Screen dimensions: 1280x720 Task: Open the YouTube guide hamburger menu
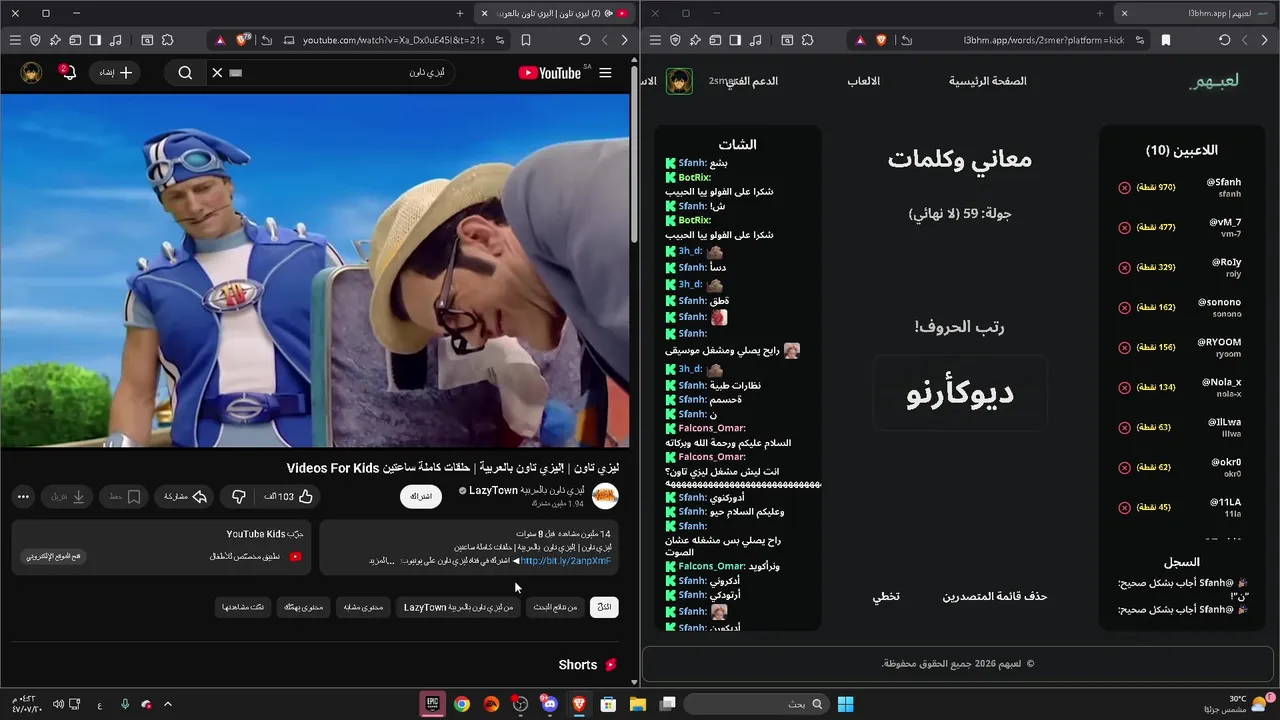(x=605, y=73)
